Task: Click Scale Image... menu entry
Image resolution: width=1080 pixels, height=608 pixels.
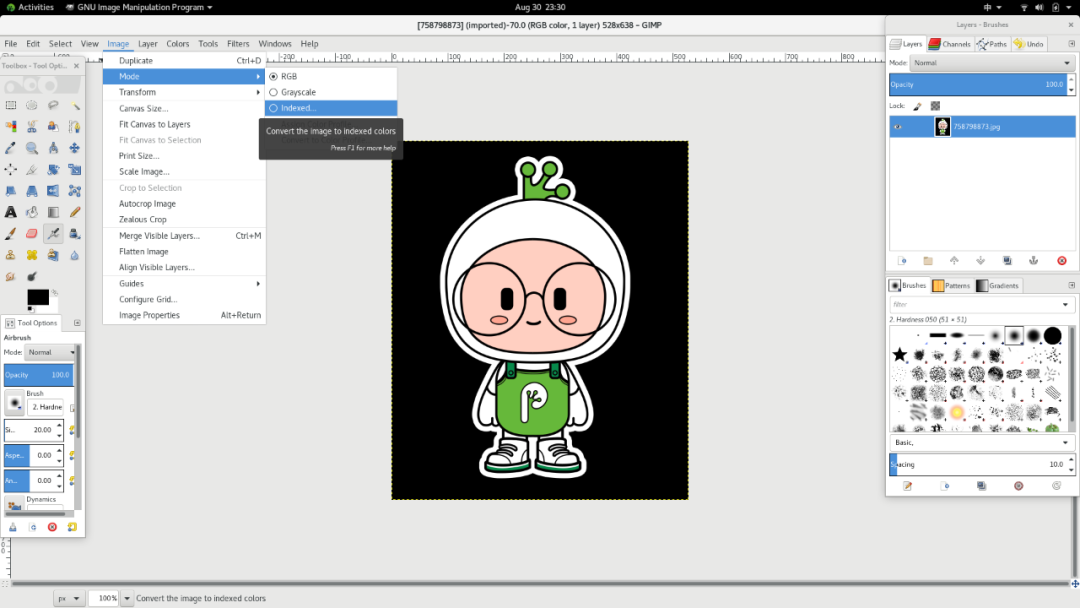Action: 184,171
